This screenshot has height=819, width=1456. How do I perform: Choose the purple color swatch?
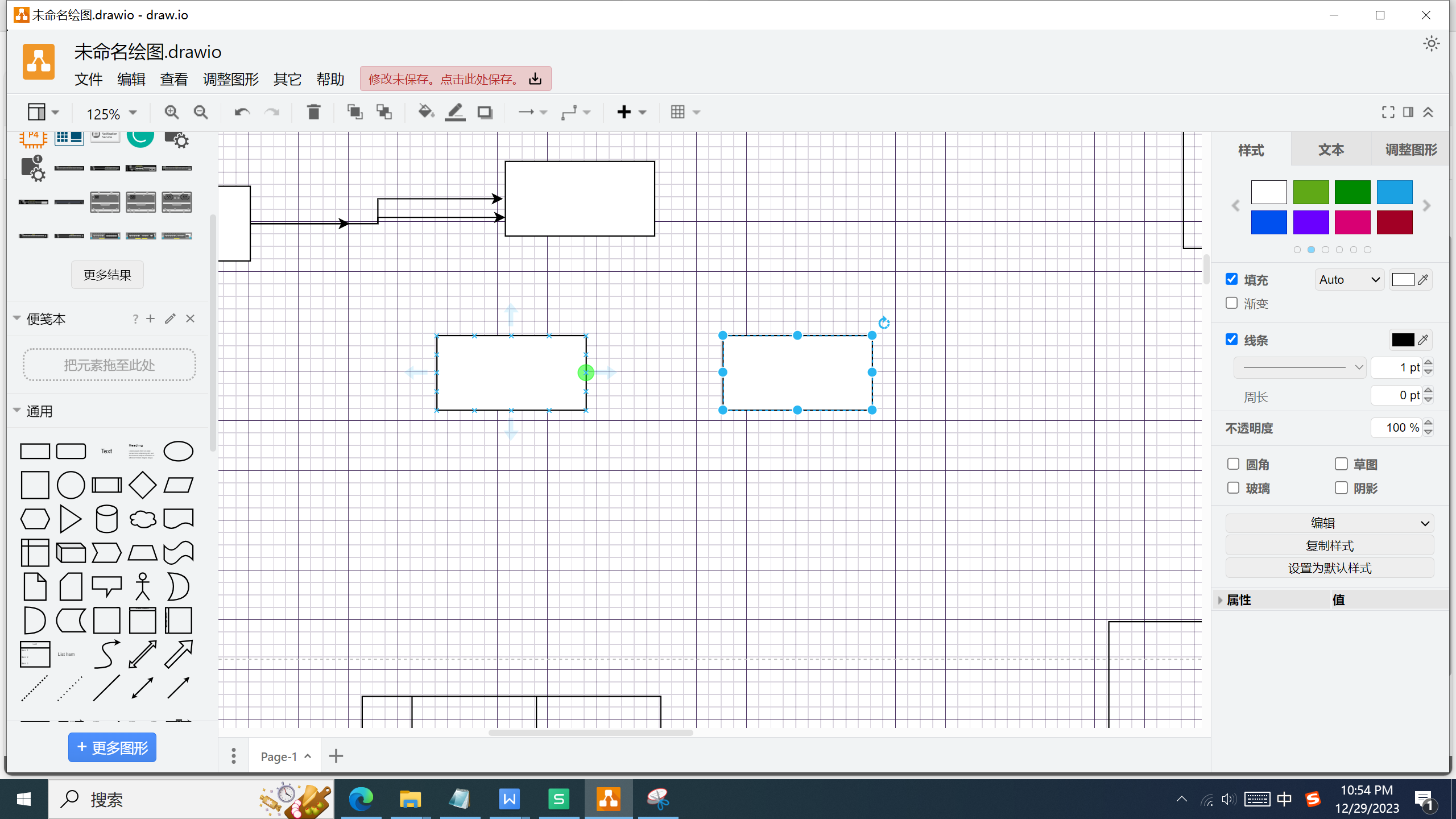[x=1310, y=222]
